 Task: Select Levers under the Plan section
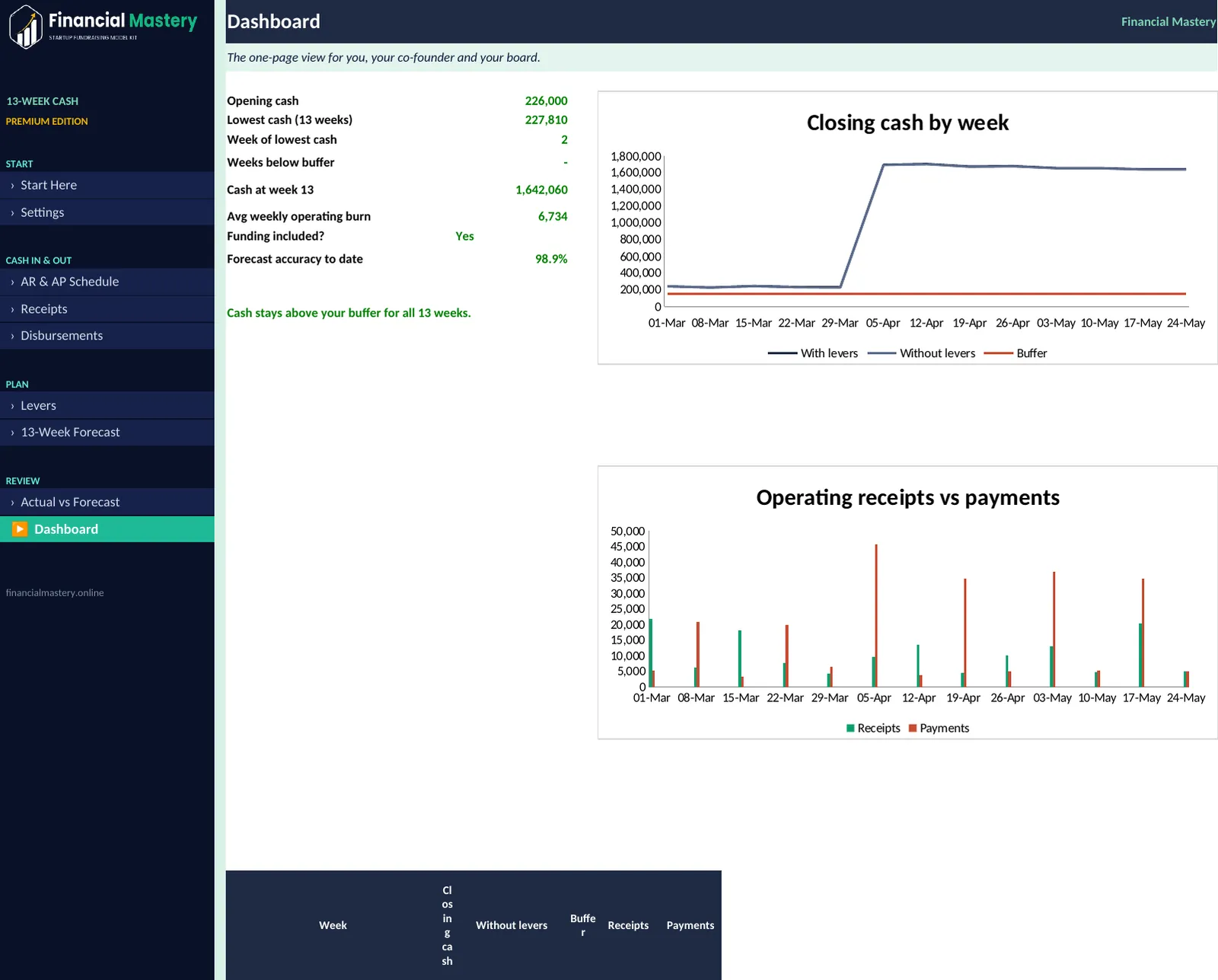tap(107, 406)
